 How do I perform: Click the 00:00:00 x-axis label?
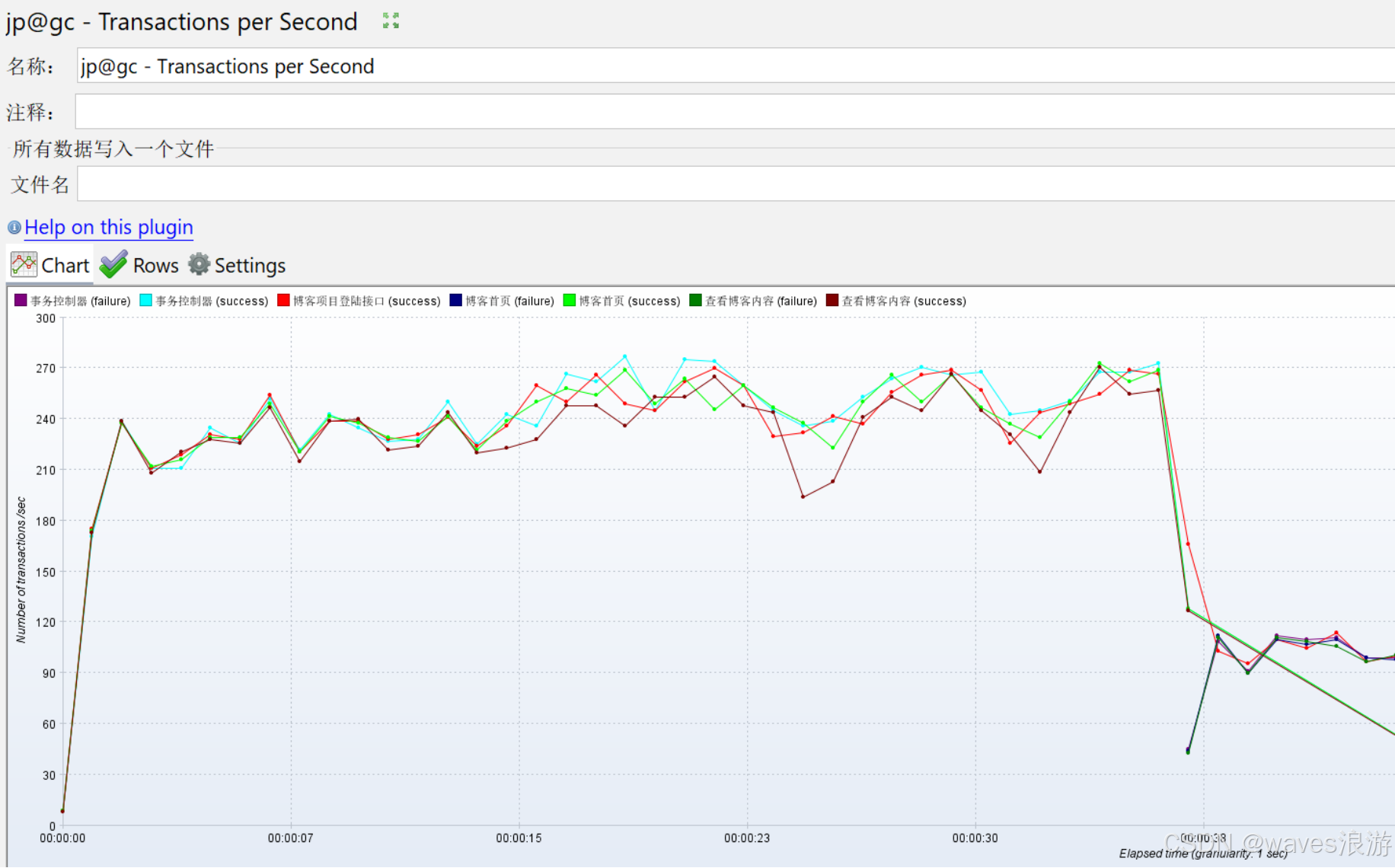click(x=62, y=838)
